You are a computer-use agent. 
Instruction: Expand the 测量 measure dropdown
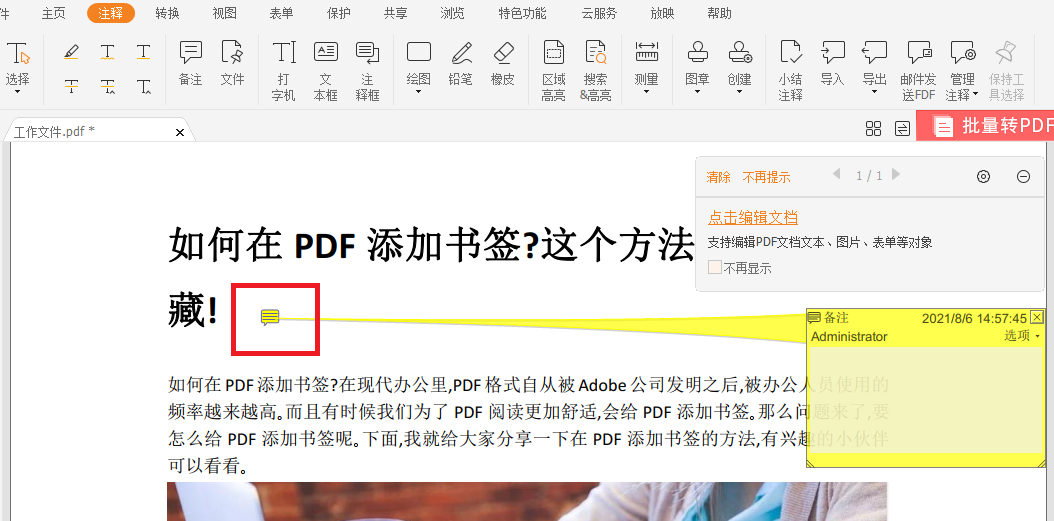[x=647, y=91]
